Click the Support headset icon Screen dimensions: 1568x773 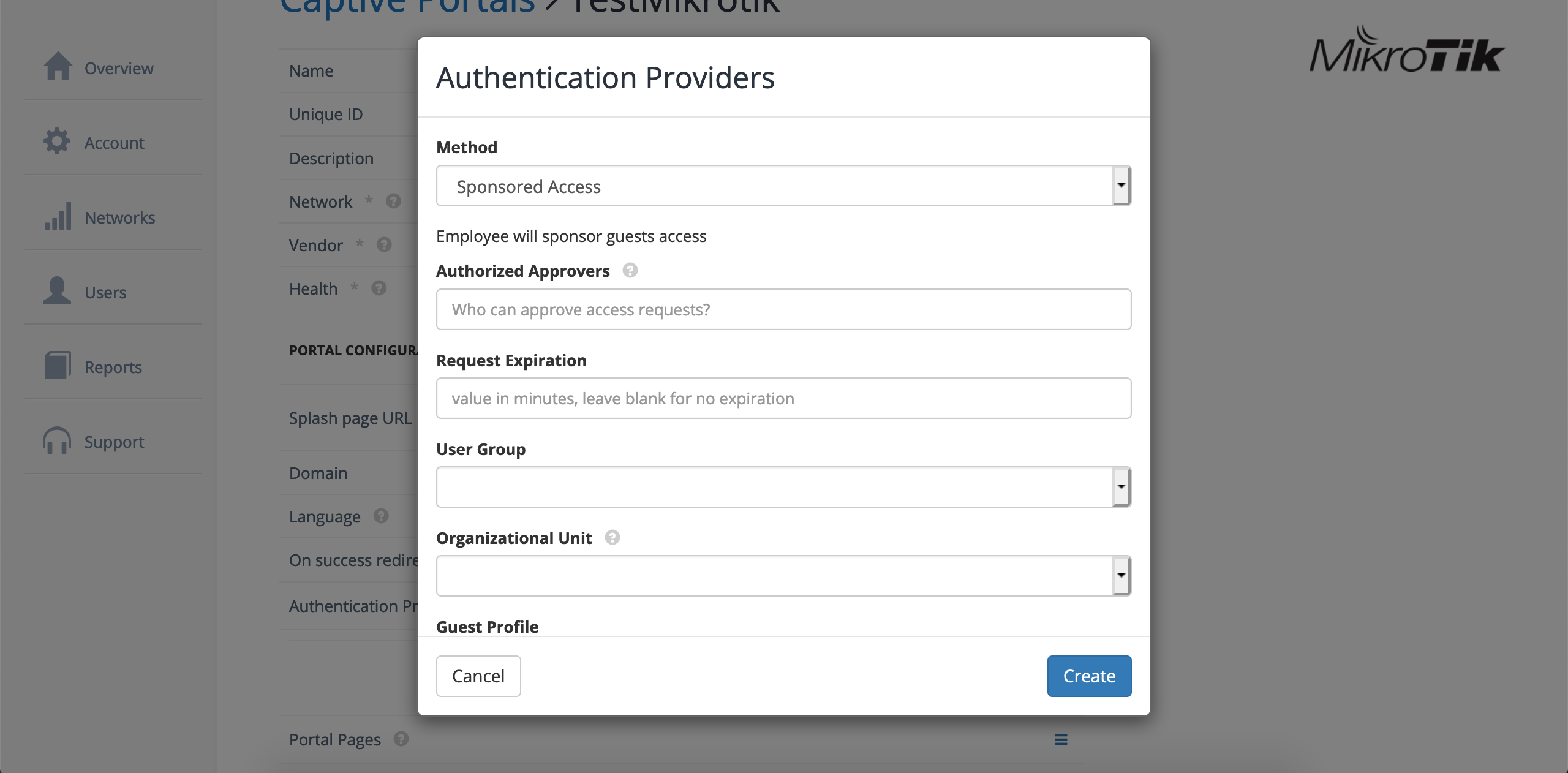coord(58,441)
